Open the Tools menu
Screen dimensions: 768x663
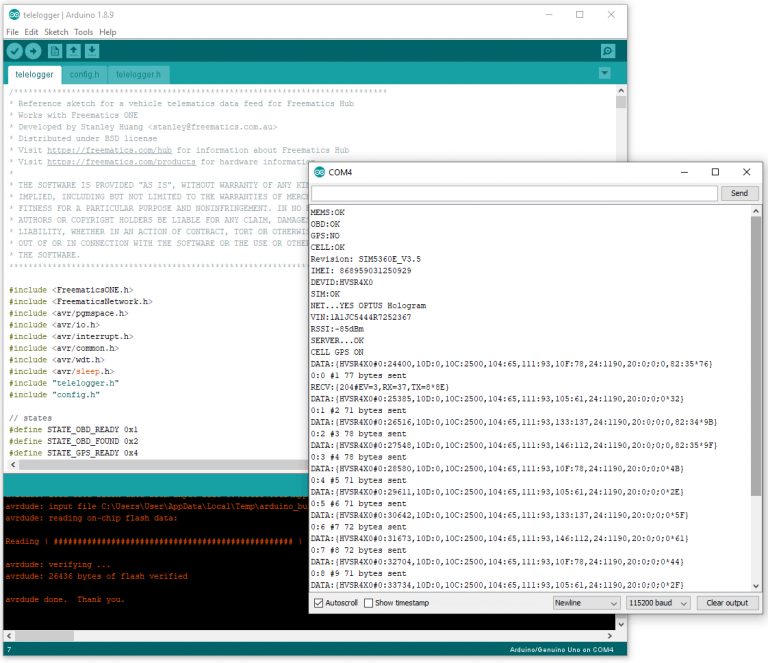point(84,32)
